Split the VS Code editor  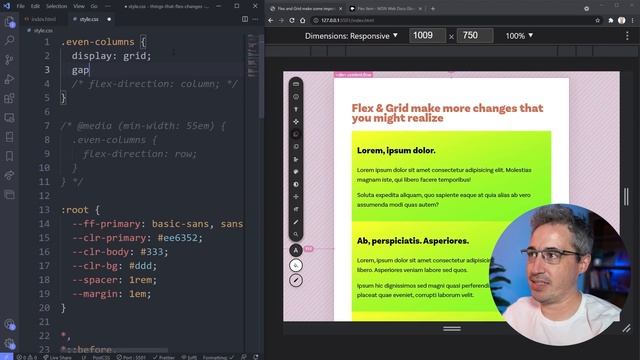click(245, 19)
